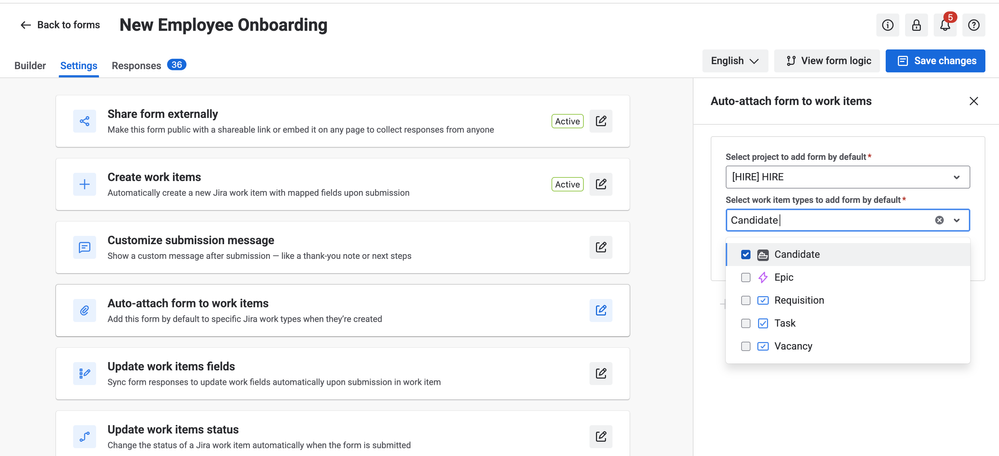Open the lock permissions icon
Screen dimensions: 999x456
pyautogui.click(x=916, y=25)
